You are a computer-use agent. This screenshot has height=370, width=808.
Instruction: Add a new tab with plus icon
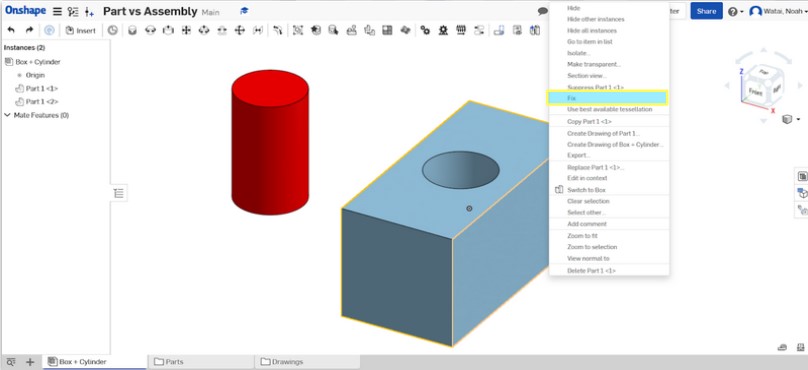30,362
